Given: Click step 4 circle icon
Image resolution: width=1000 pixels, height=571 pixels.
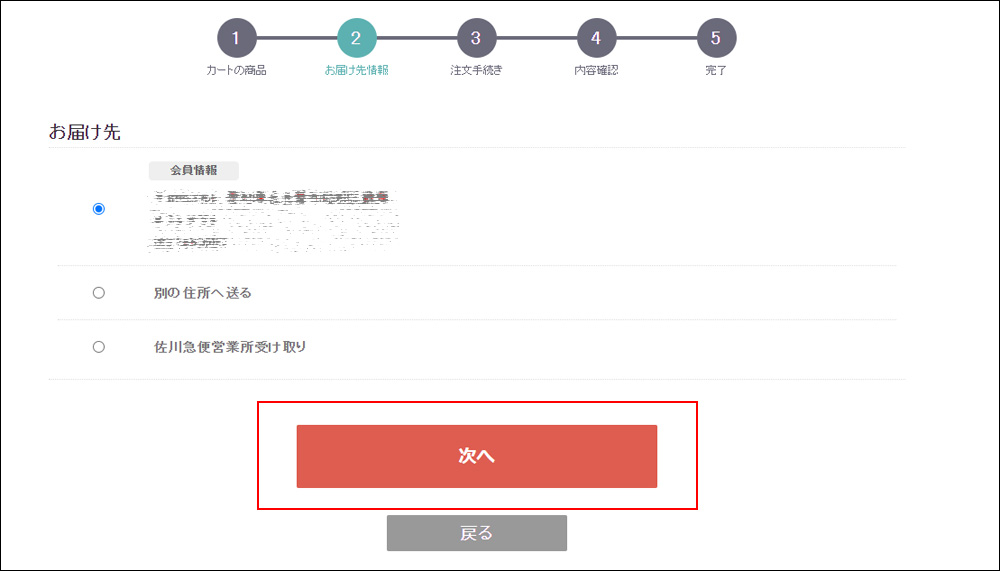Looking at the screenshot, I should [x=596, y=38].
